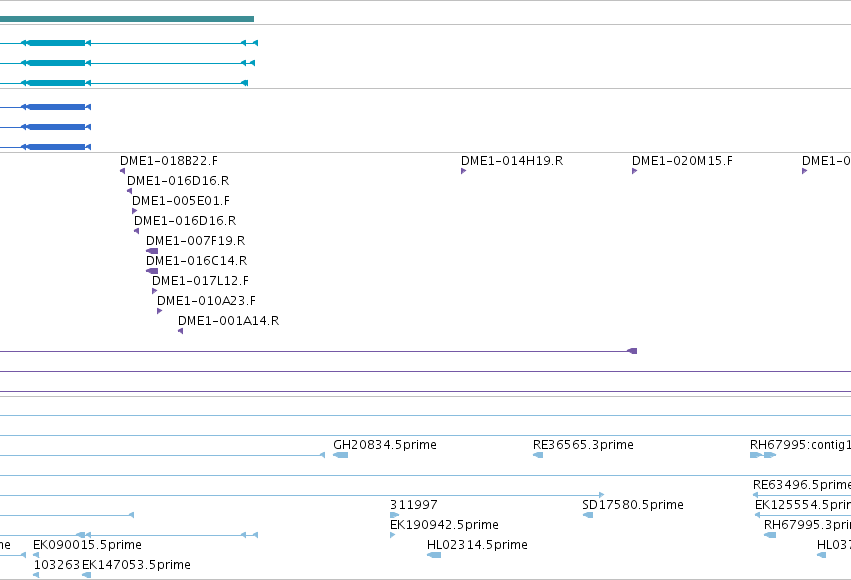Select the EK190942.5prime arrow marker
Viewport: 851px width, 580px height.
pos(392,535)
